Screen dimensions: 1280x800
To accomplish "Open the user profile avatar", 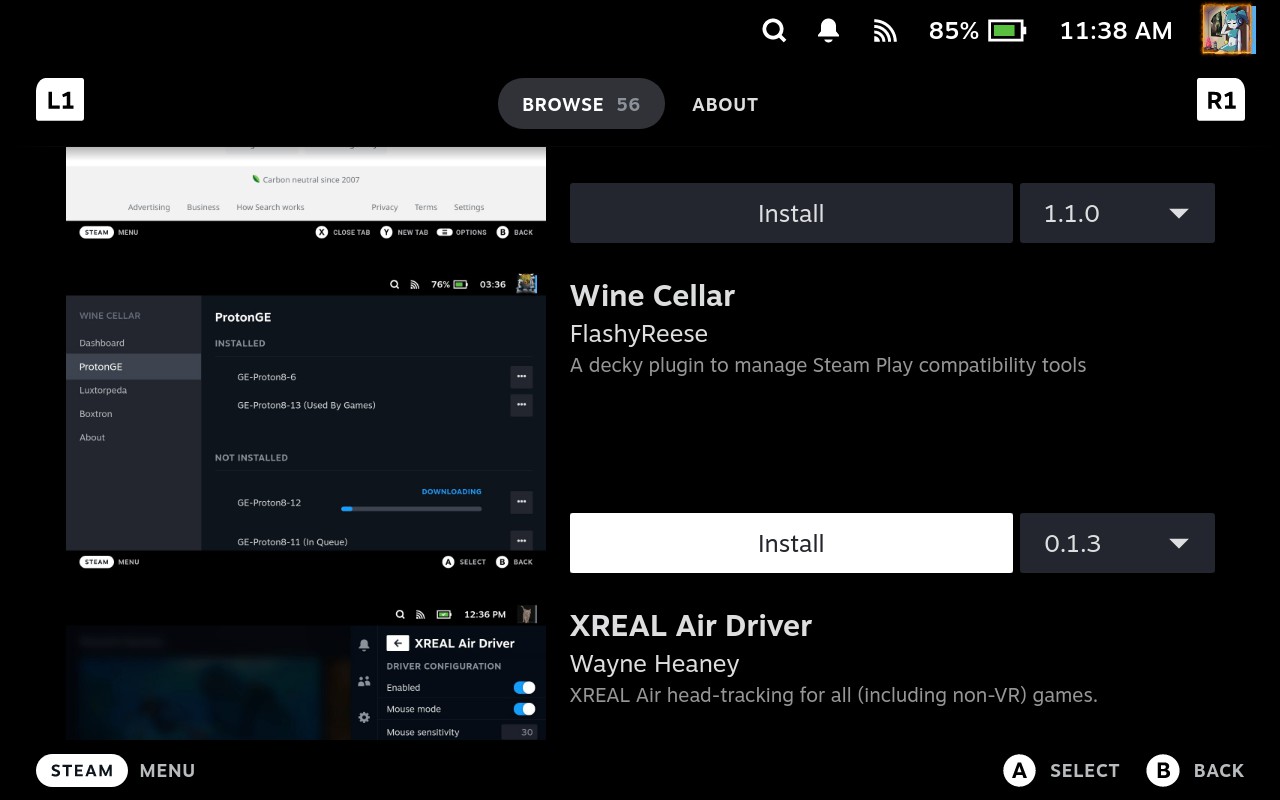I will pyautogui.click(x=1227, y=29).
